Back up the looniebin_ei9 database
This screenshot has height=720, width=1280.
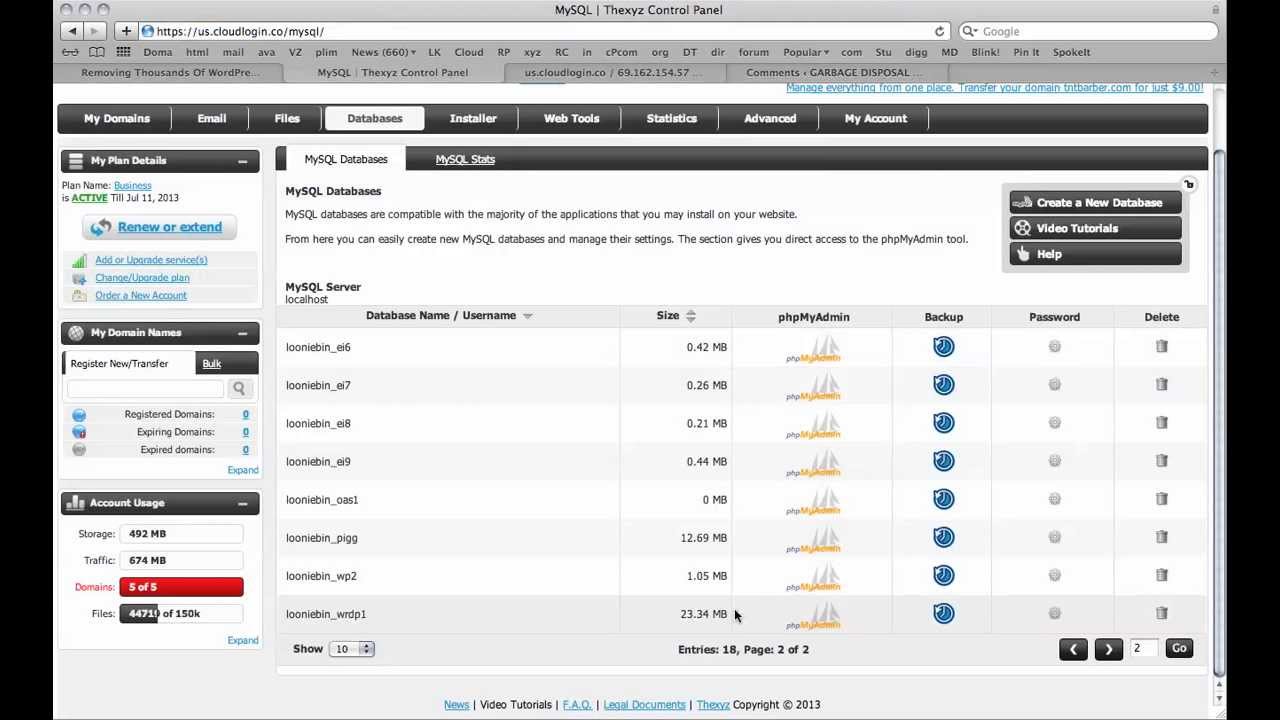pyautogui.click(x=943, y=461)
